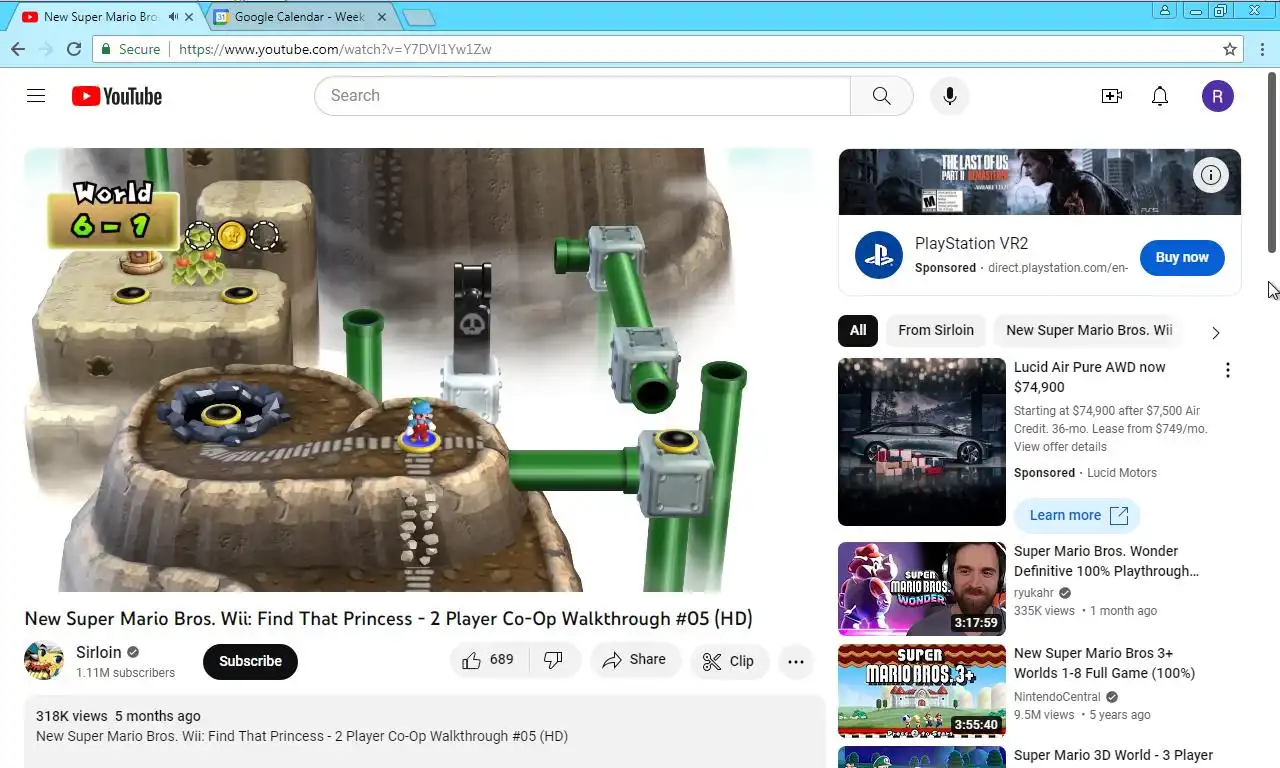Click into the YouTube search field

pyautogui.click(x=582, y=96)
